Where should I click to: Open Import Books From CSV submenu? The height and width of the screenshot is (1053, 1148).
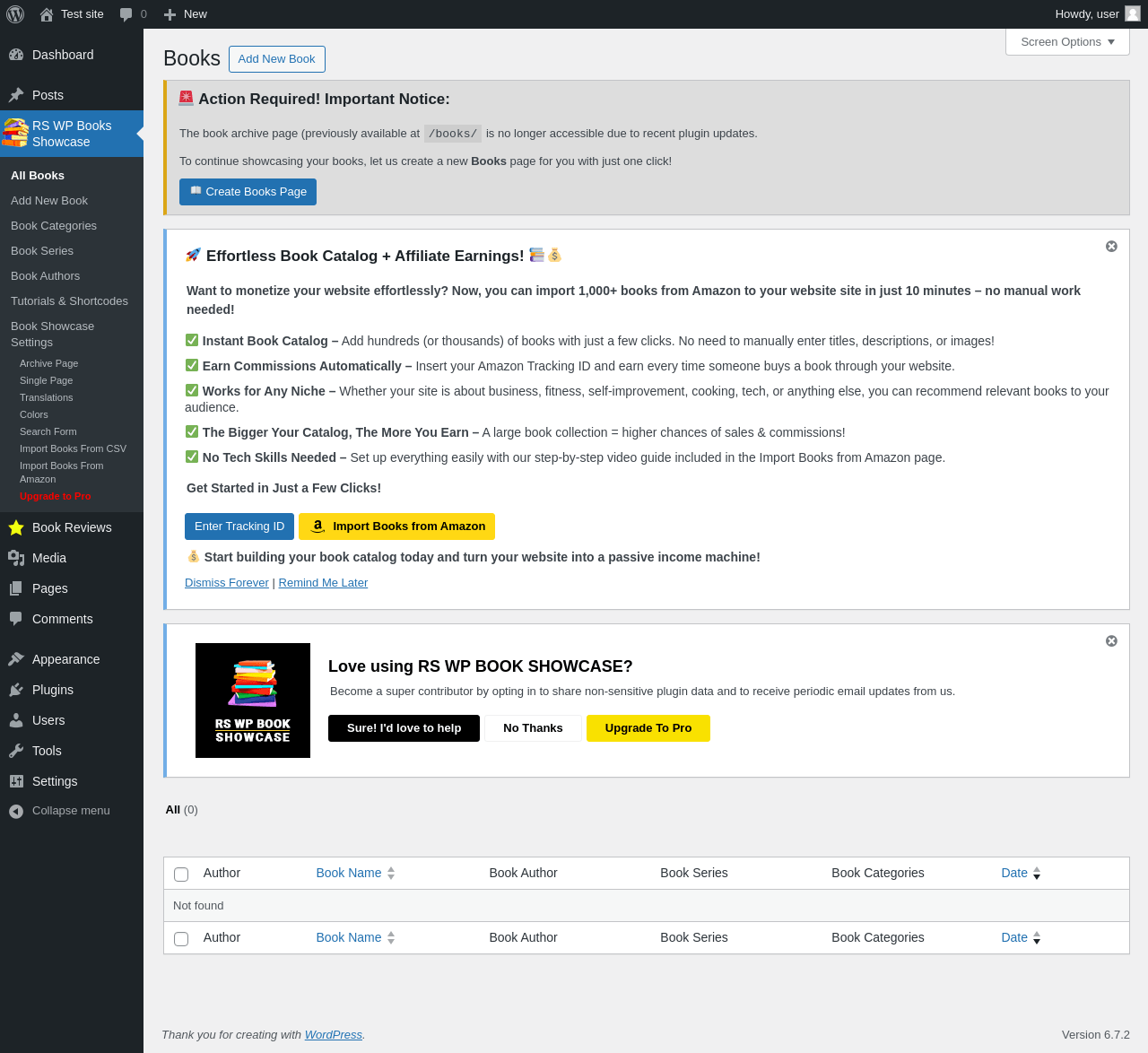pyautogui.click(x=73, y=448)
